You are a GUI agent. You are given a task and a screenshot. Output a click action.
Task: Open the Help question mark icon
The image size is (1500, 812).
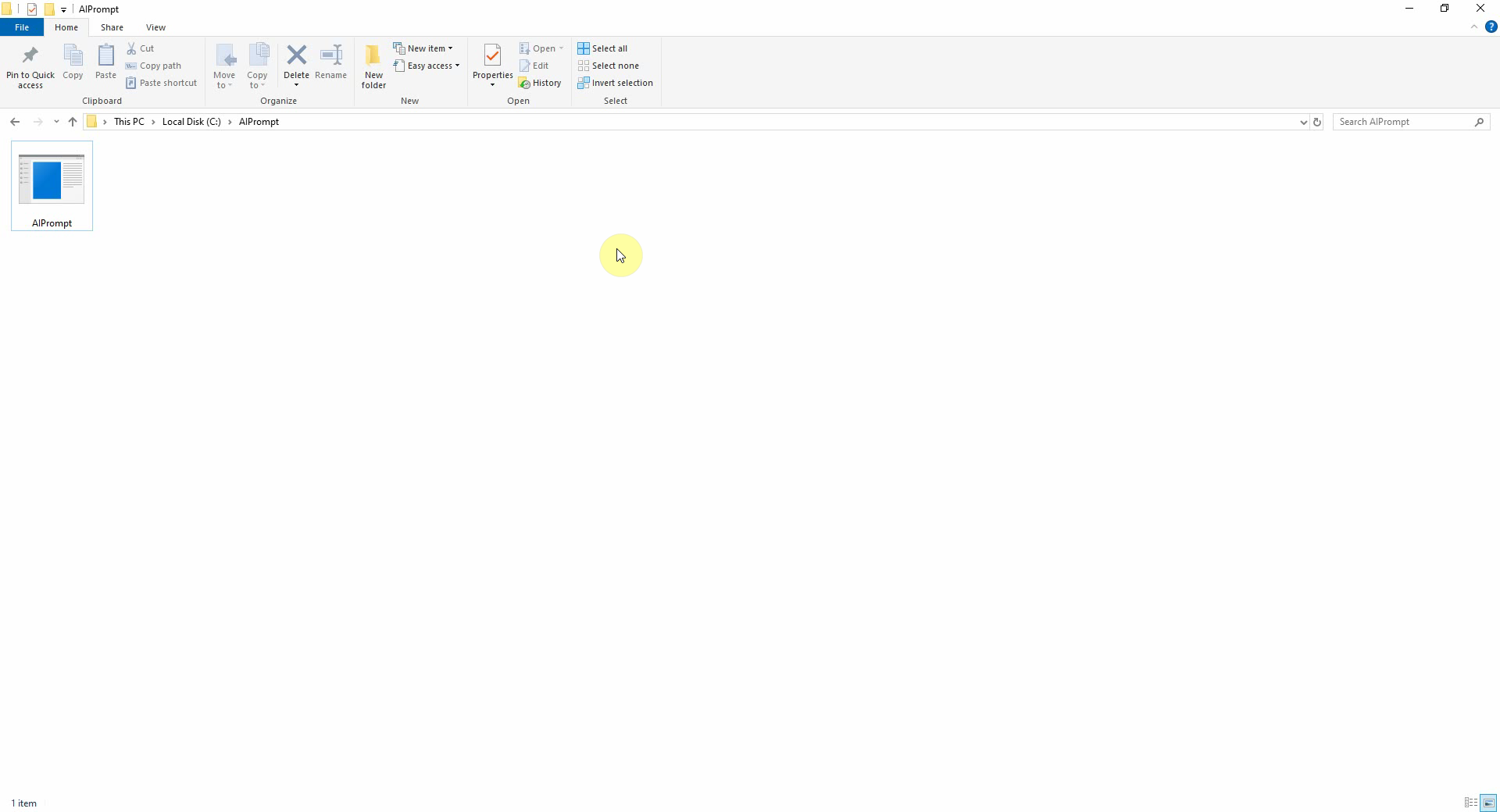[x=1491, y=27]
